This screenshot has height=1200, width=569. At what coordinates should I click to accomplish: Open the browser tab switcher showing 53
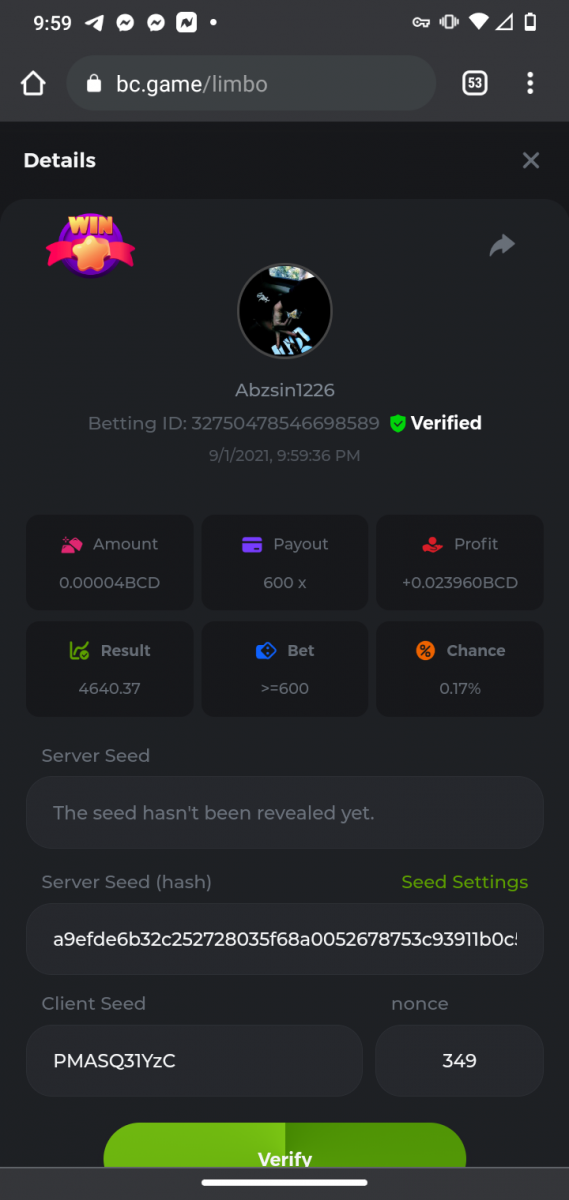click(475, 84)
